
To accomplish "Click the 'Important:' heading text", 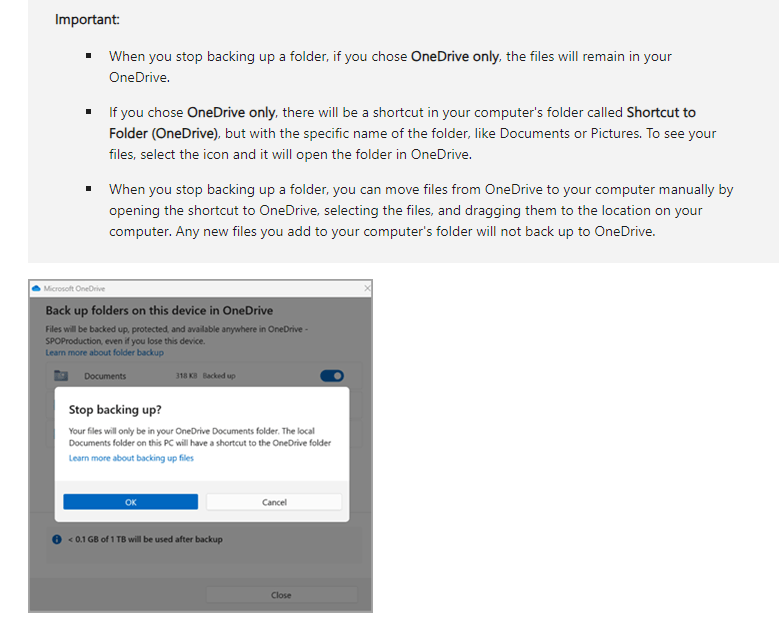I will [87, 19].
